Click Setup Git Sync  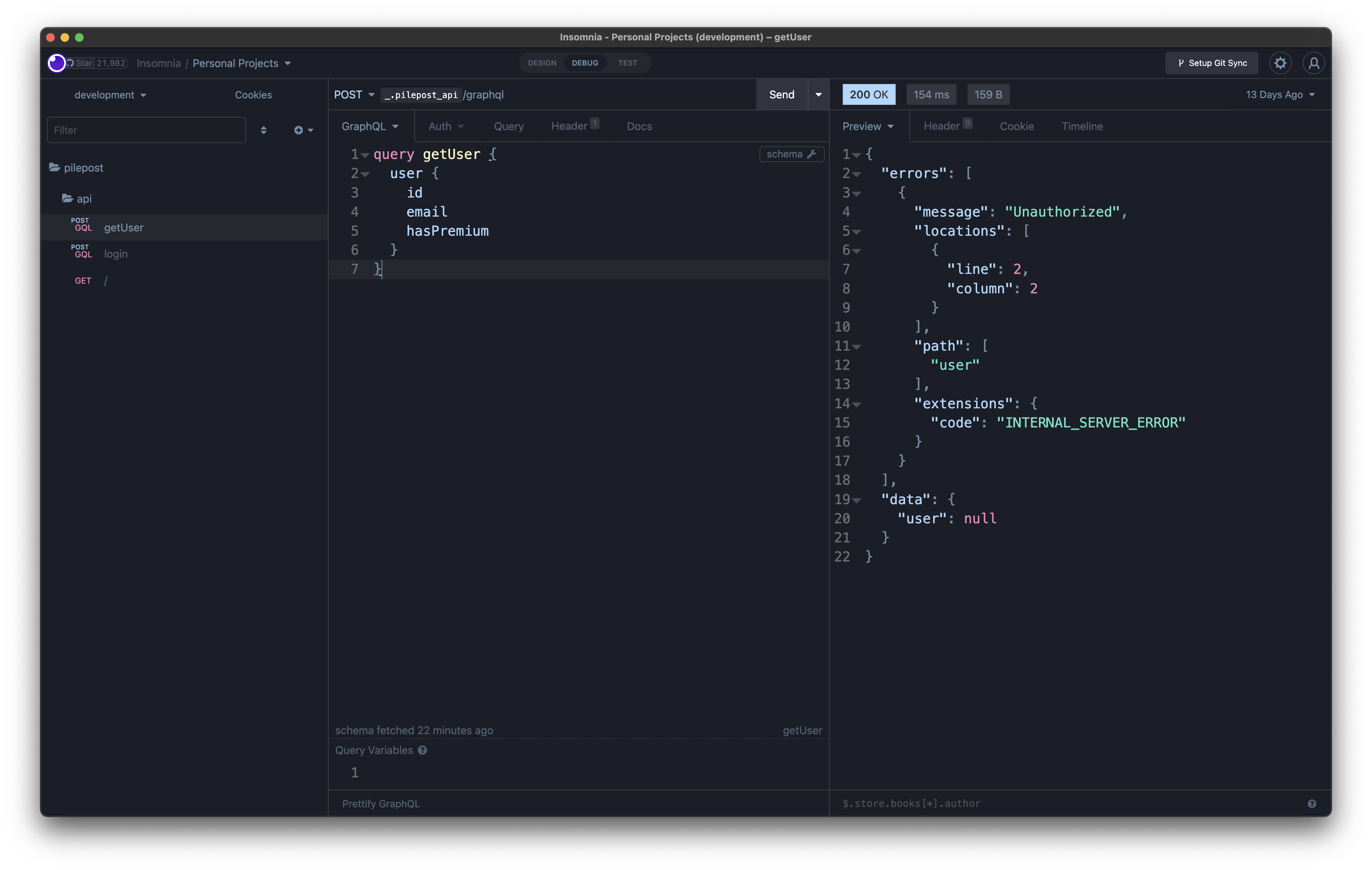point(1211,63)
